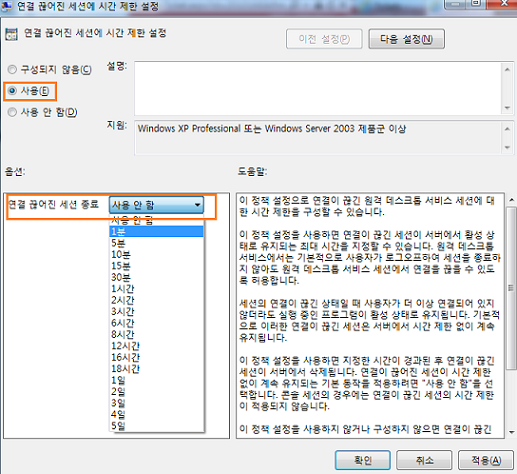Select the 사용 안 함(D) radio button
Screen dimensions: 517x474
coord(12,112)
